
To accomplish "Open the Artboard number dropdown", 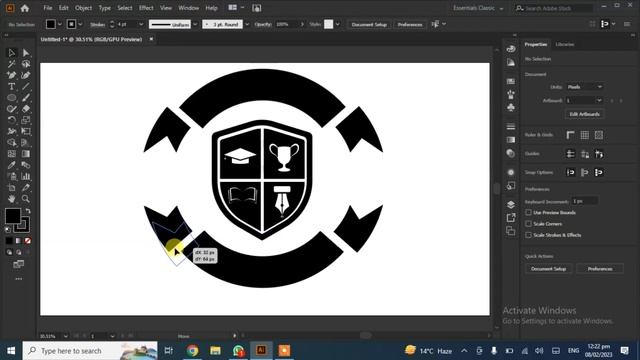I will click(x=584, y=100).
